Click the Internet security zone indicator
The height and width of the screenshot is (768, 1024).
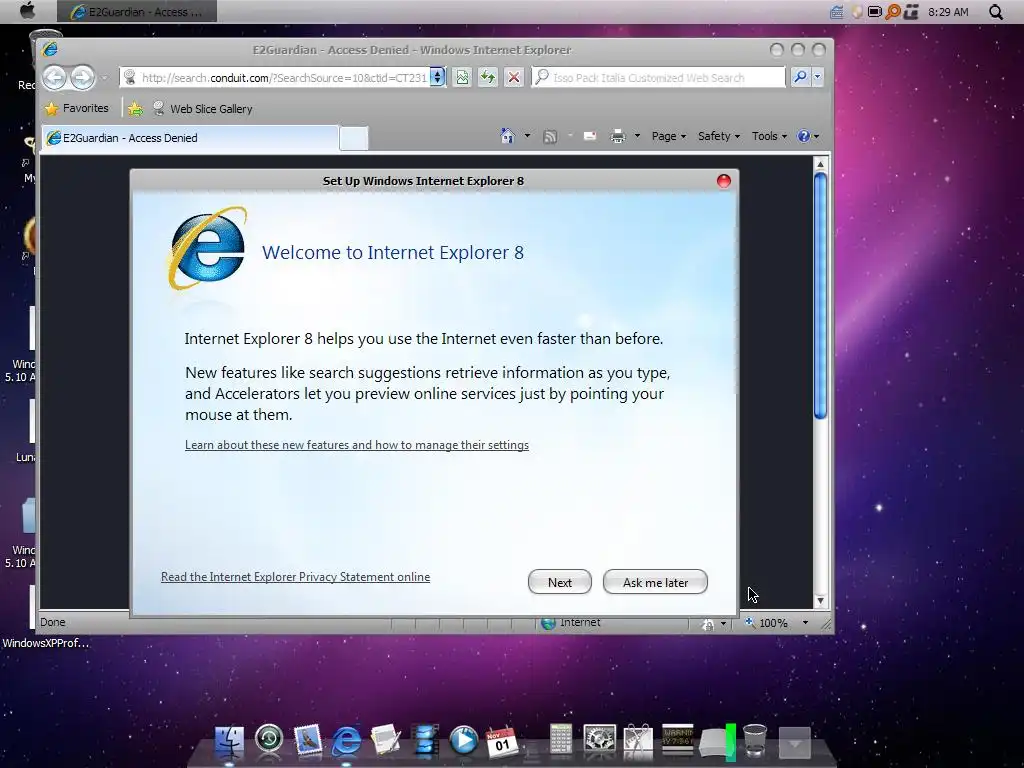[571, 623]
